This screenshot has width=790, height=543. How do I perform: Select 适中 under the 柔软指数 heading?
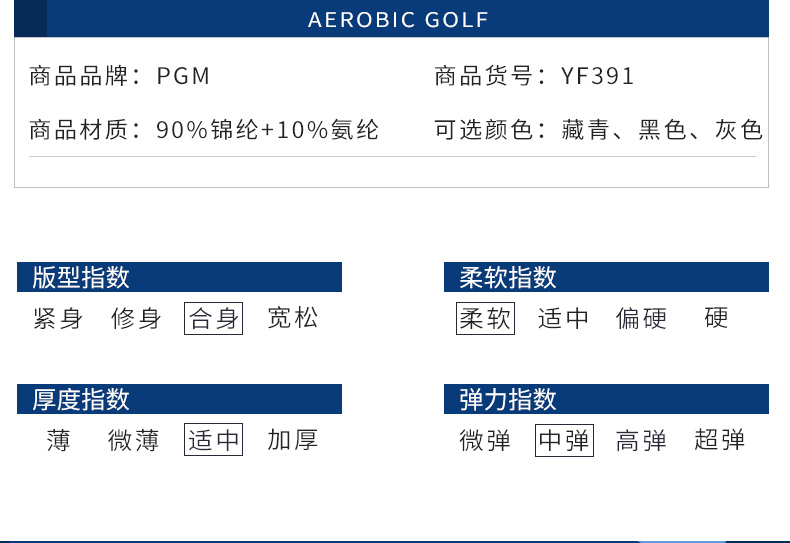(x=564, y=319)
